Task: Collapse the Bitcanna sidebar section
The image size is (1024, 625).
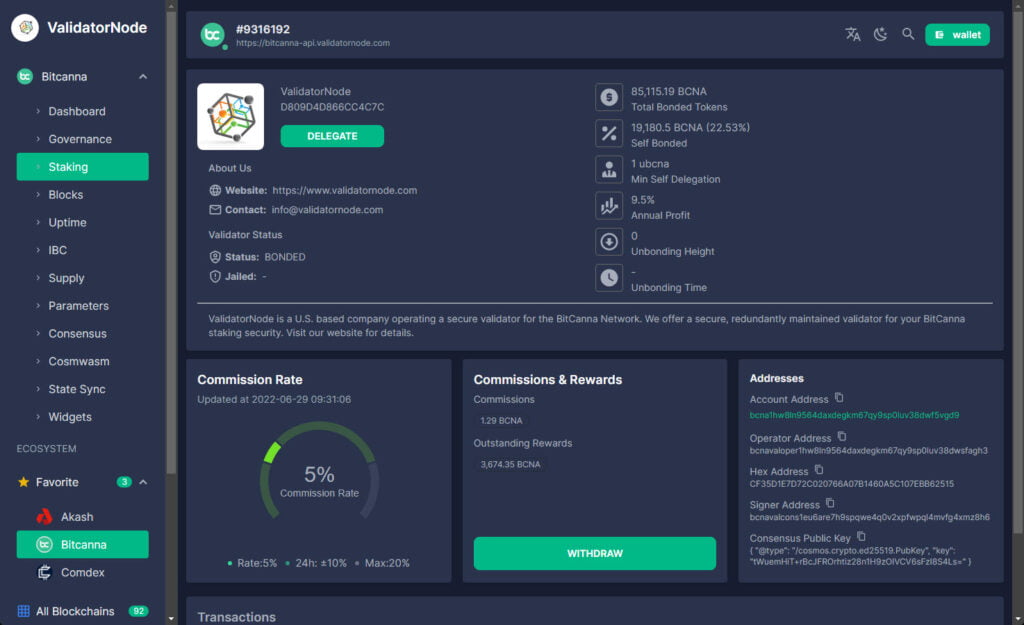Action: [x=143, y=76]
